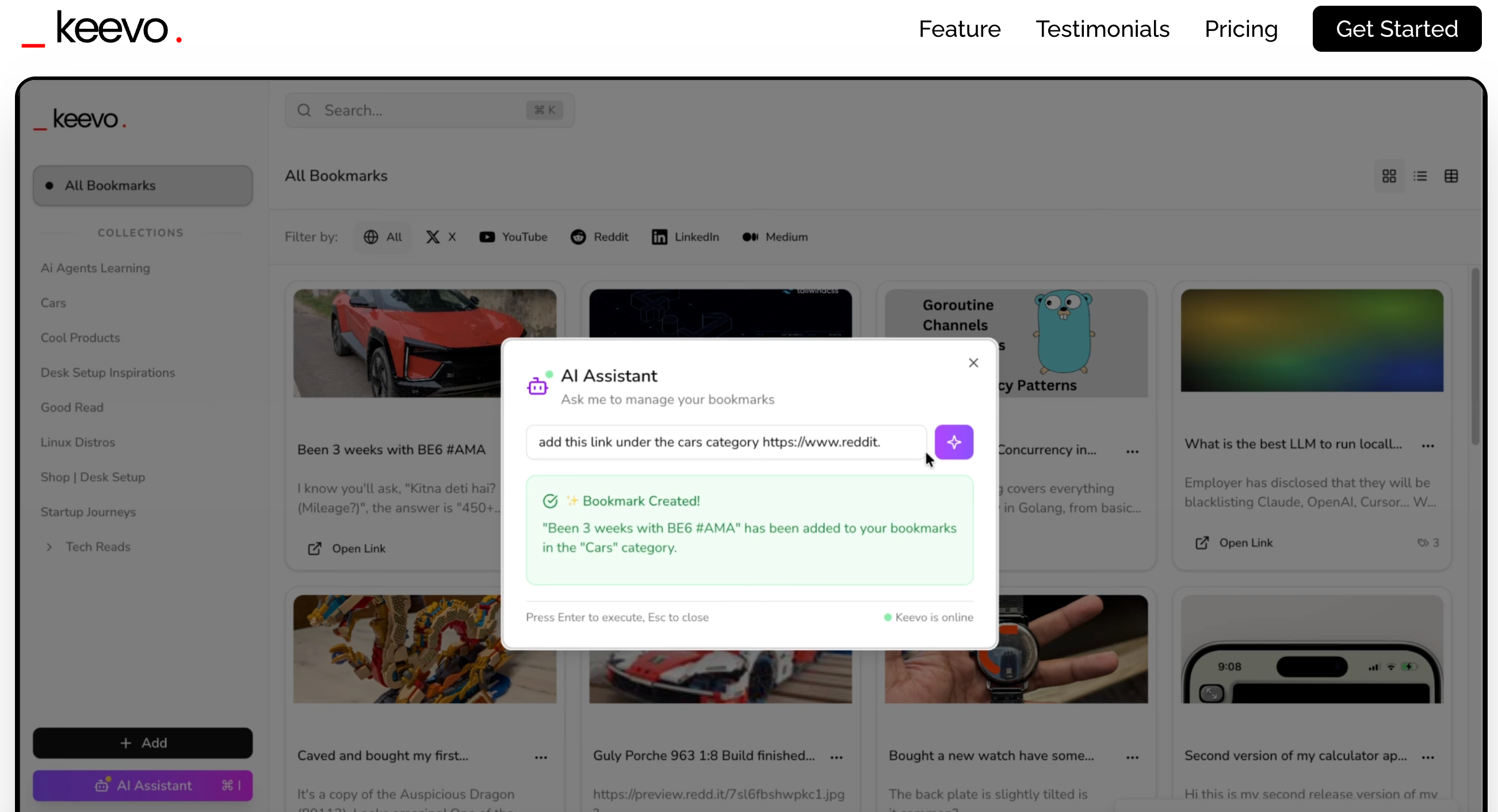Filter bookmarks by Reddit
The height and width of the screenshot is (812, 1498).
coord(599,237)
